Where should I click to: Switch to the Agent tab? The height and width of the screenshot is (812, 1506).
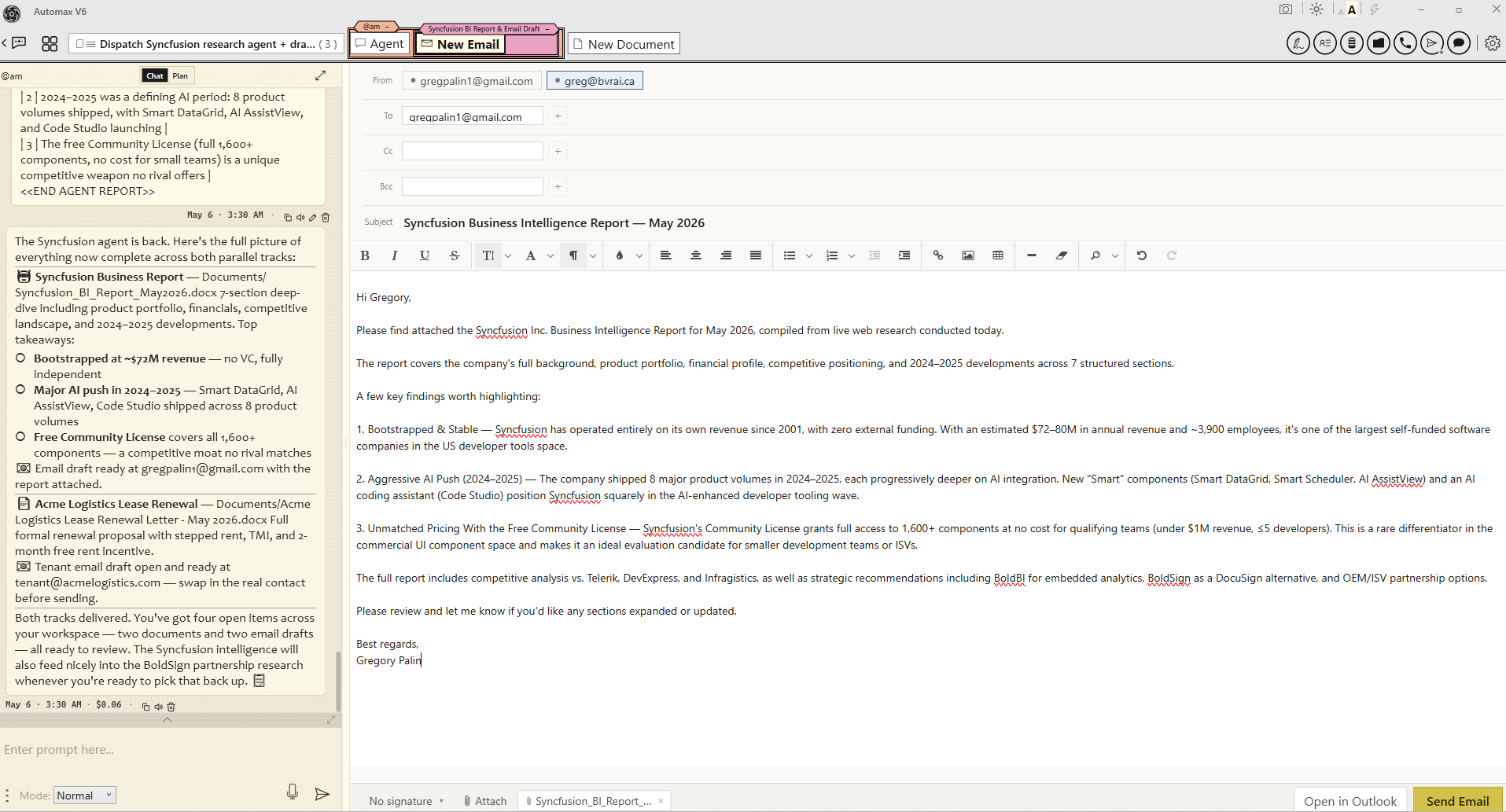tap(380, 44)
